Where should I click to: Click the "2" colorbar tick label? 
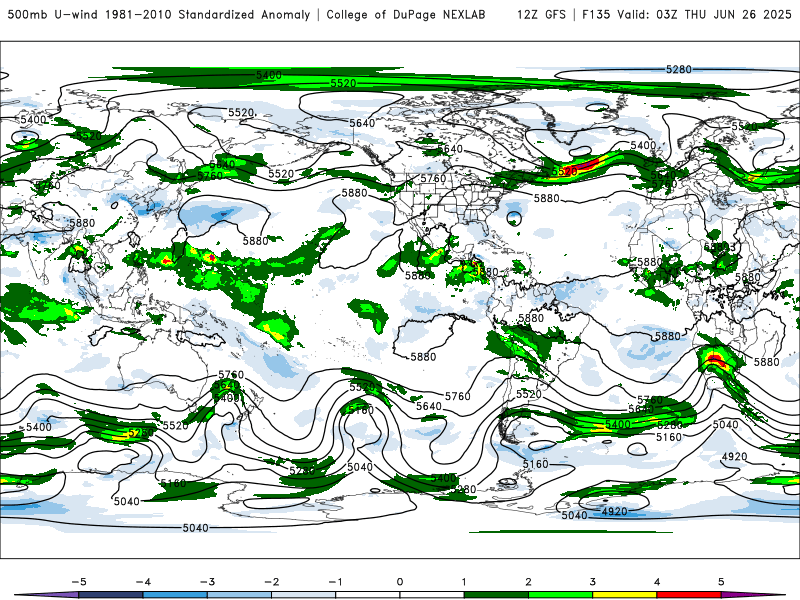point(529,582)
